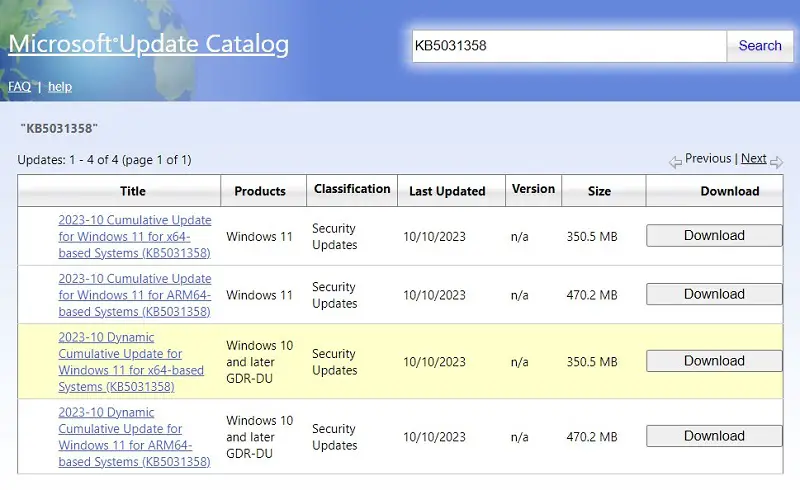Click the 470.2 MB size in last row
This screenshot has height=490, width=800.
coord(592,437)
